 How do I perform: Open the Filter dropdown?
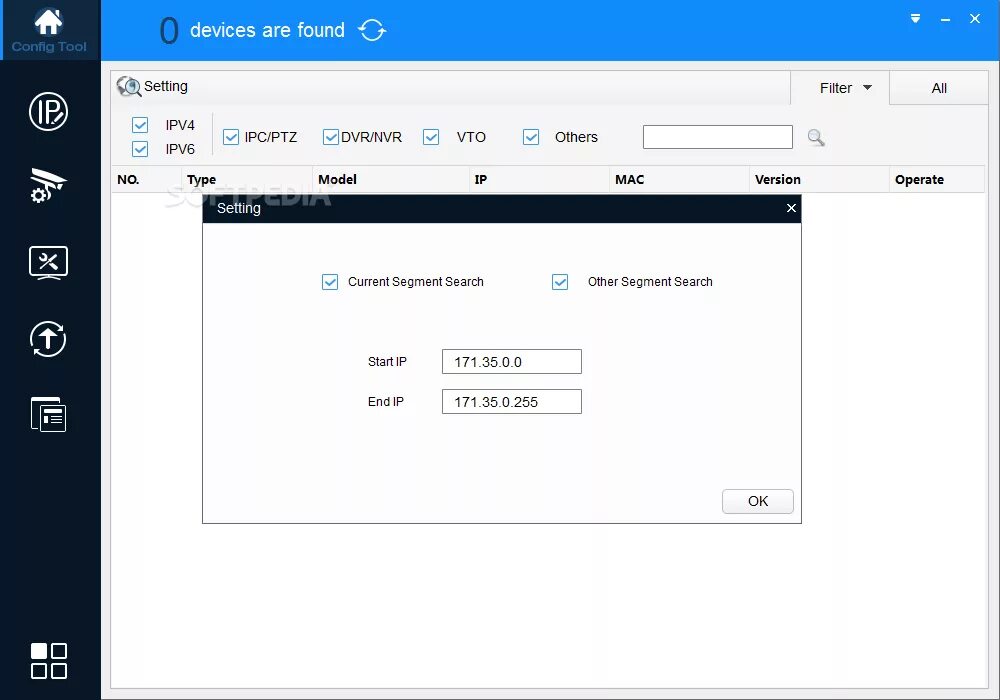tap(839, 87)
